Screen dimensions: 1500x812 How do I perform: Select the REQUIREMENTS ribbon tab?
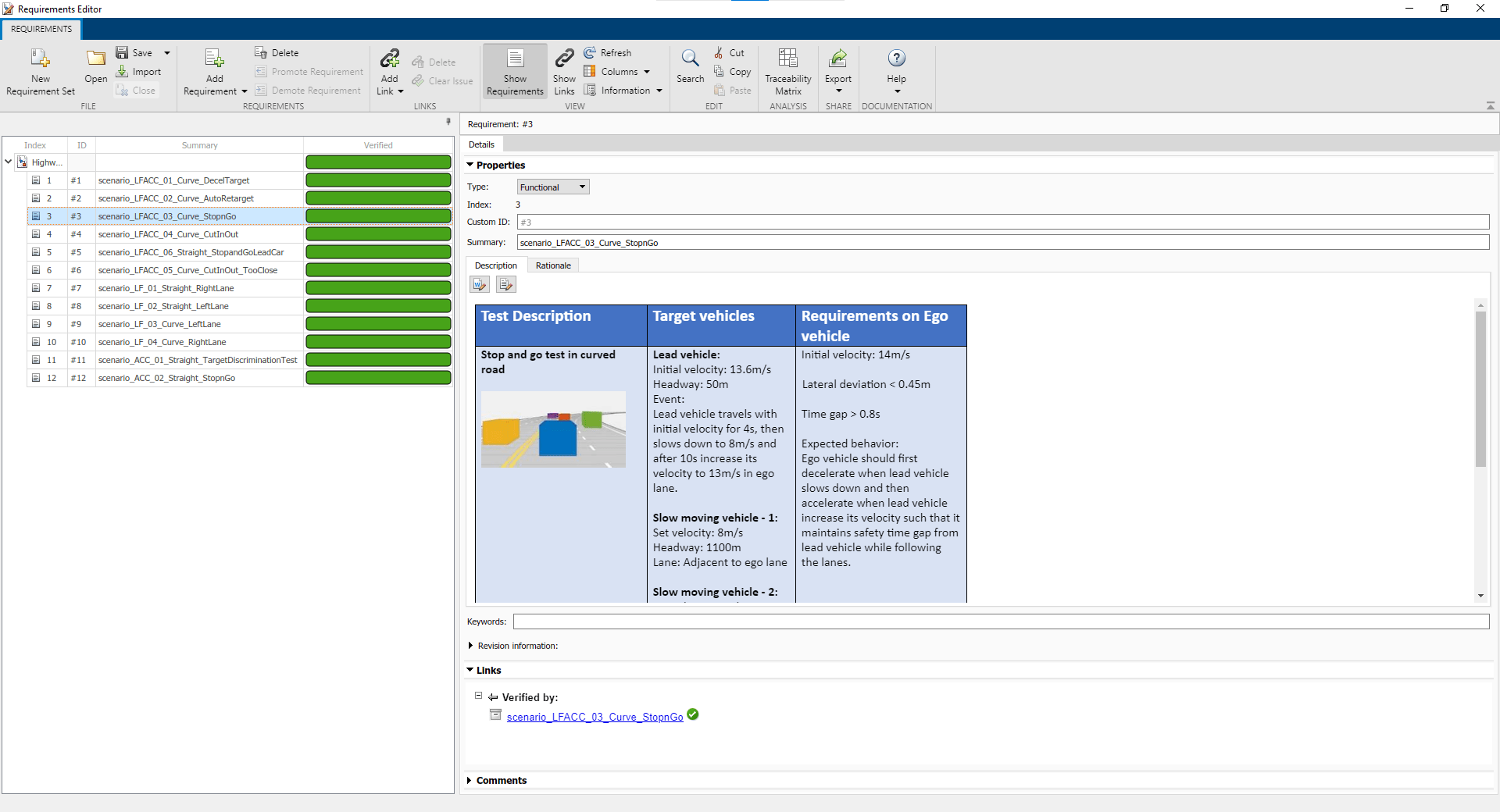tap(41, 29)
